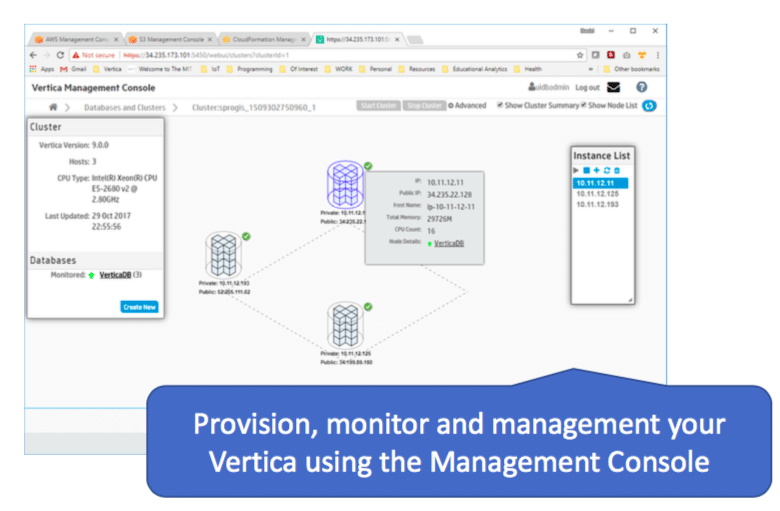This screenshot has height=511, width=780.
Task: Click the add instance plus icon
Action: click(x=596, y=170)
